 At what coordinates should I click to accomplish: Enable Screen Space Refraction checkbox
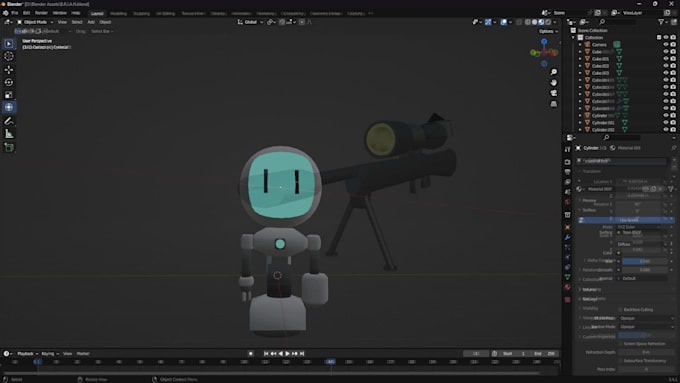point(621,344)
